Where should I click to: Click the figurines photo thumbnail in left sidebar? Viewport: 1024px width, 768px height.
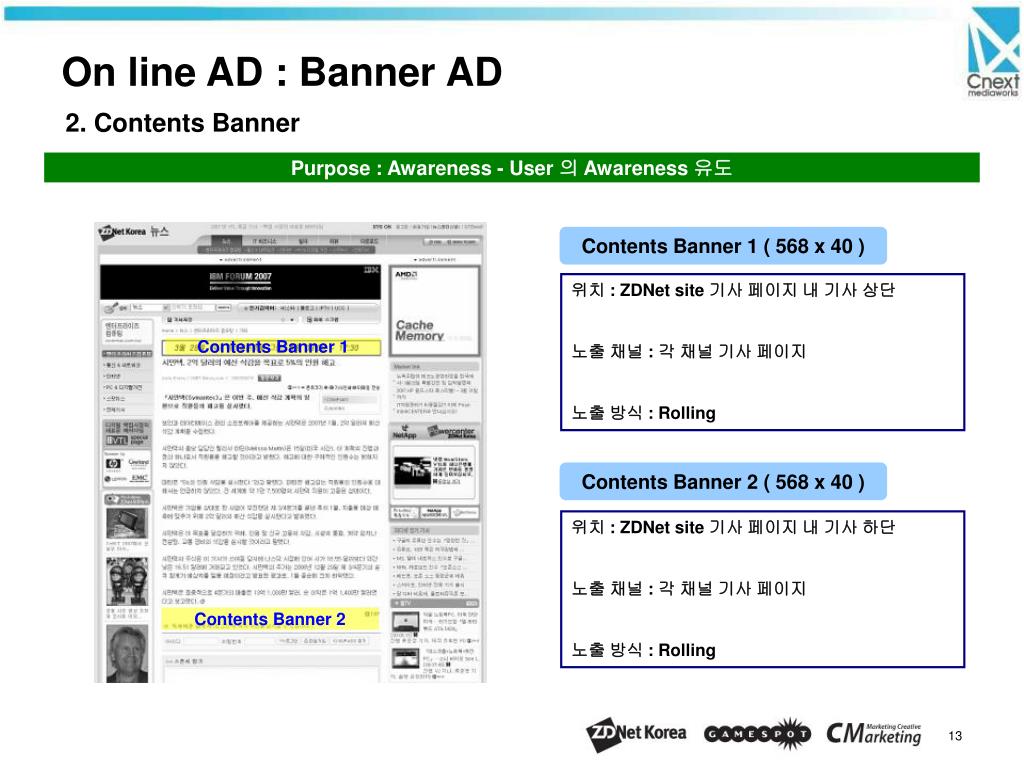coord(127,582)
